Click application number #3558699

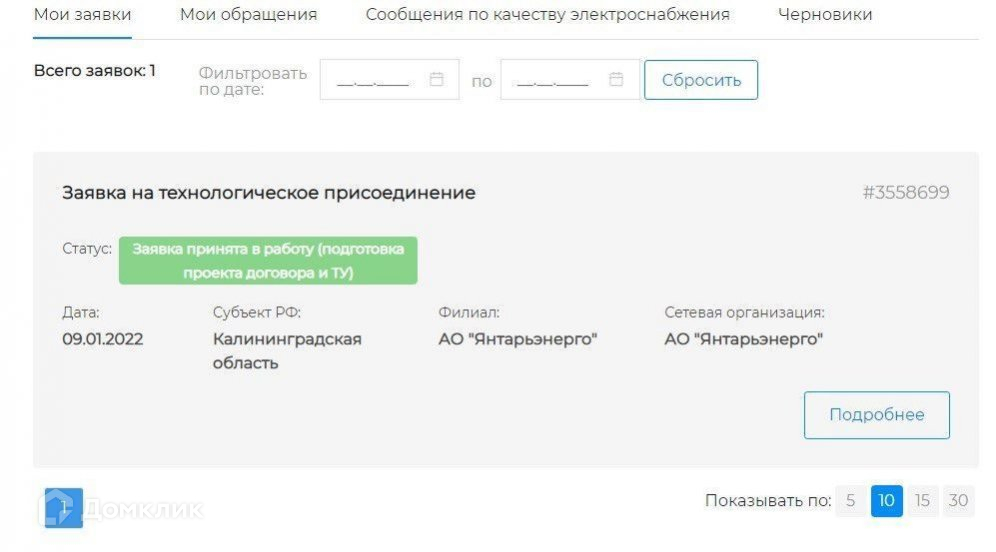pyautogui.click(x=905, y=193)
